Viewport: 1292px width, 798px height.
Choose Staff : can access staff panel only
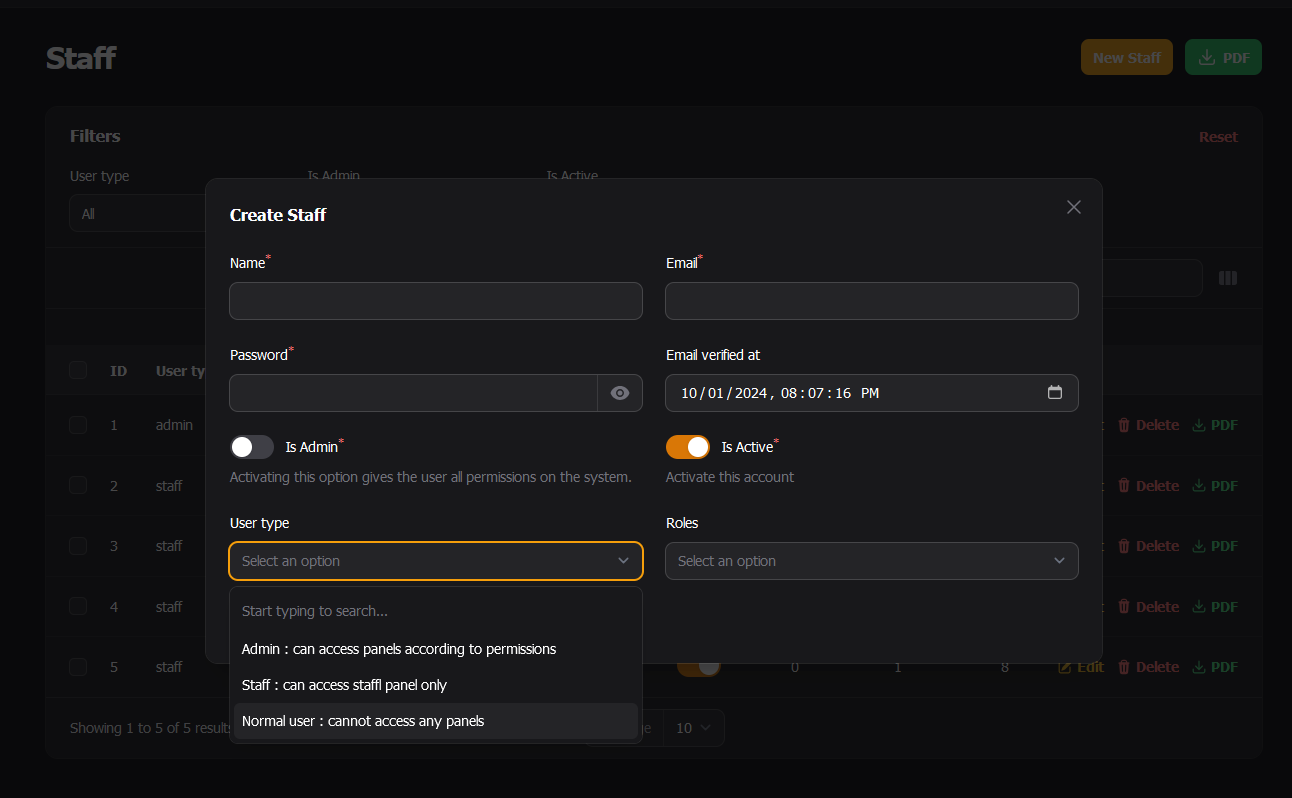point(436,685)
